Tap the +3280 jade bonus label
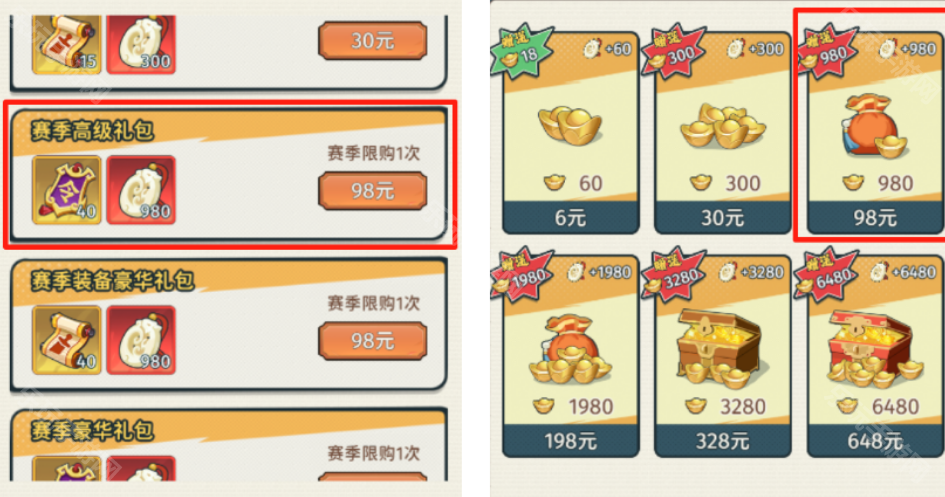This screenshot has height=497, width=945. [x=753, y=272]
